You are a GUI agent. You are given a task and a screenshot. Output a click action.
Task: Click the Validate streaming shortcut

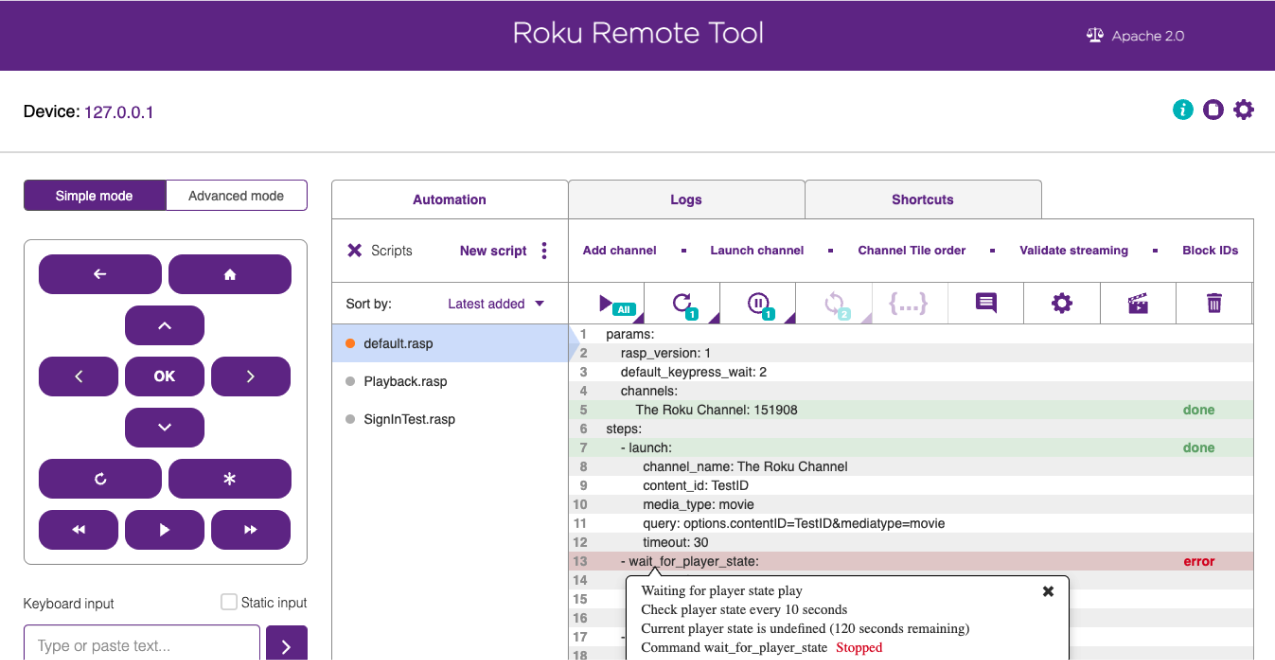pyautogui.click(x=1073, y=250)
